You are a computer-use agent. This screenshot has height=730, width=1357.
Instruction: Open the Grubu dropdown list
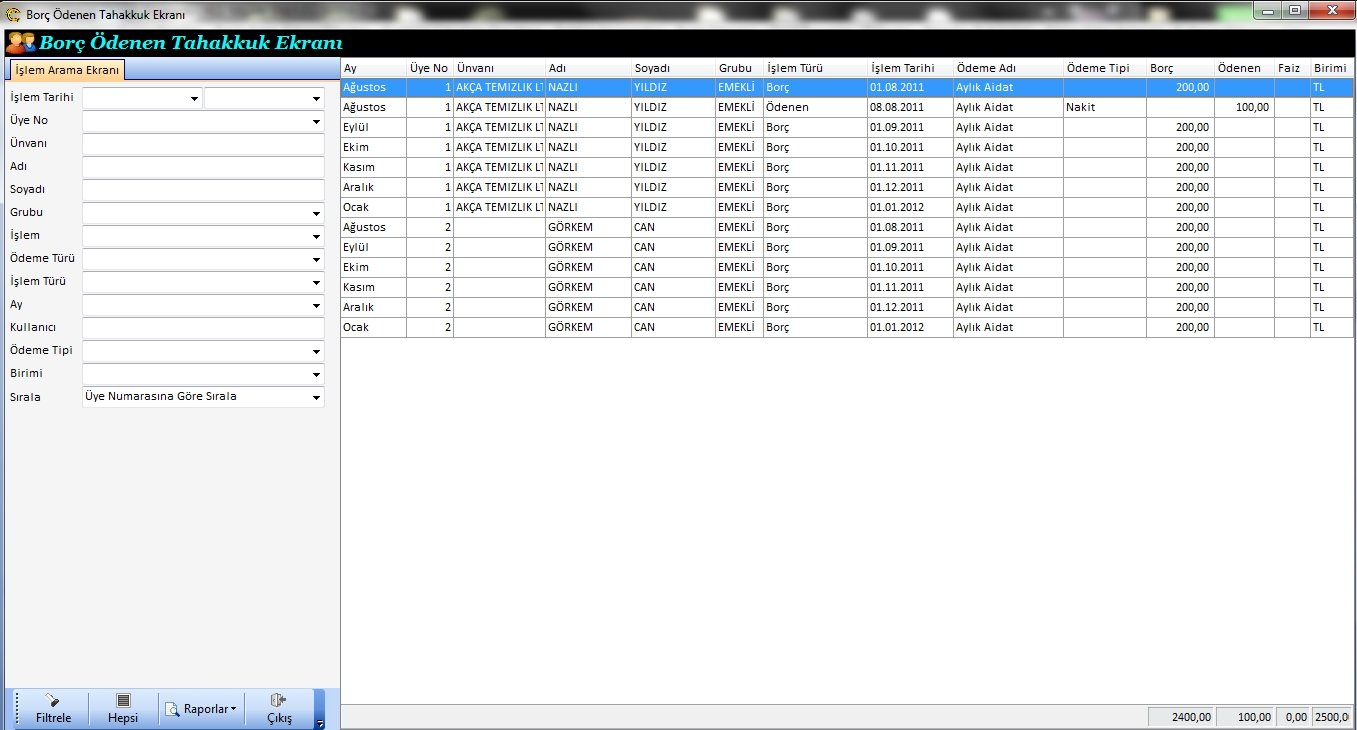(x=316, y=214)
